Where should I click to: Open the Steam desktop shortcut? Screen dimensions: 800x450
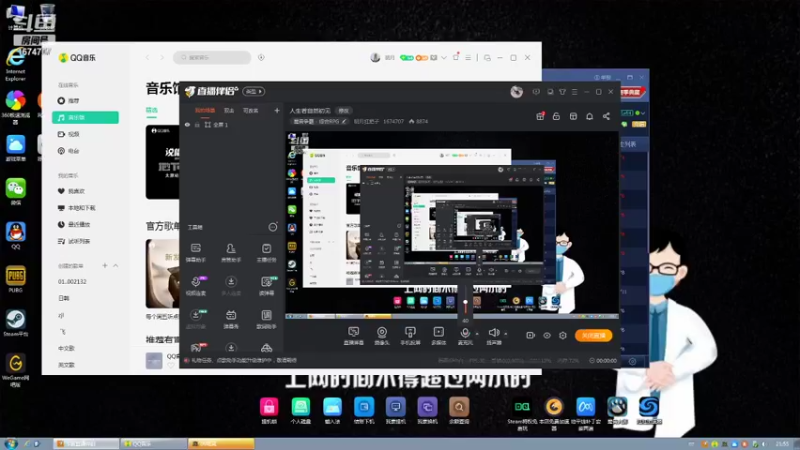[x=16, y=323]
